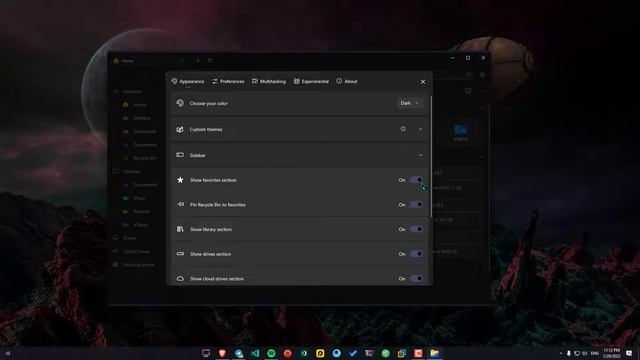The height and width of the screenshot is (360, 640).
Task: Open the red circle taskbar icon
Action: (288, 353)
